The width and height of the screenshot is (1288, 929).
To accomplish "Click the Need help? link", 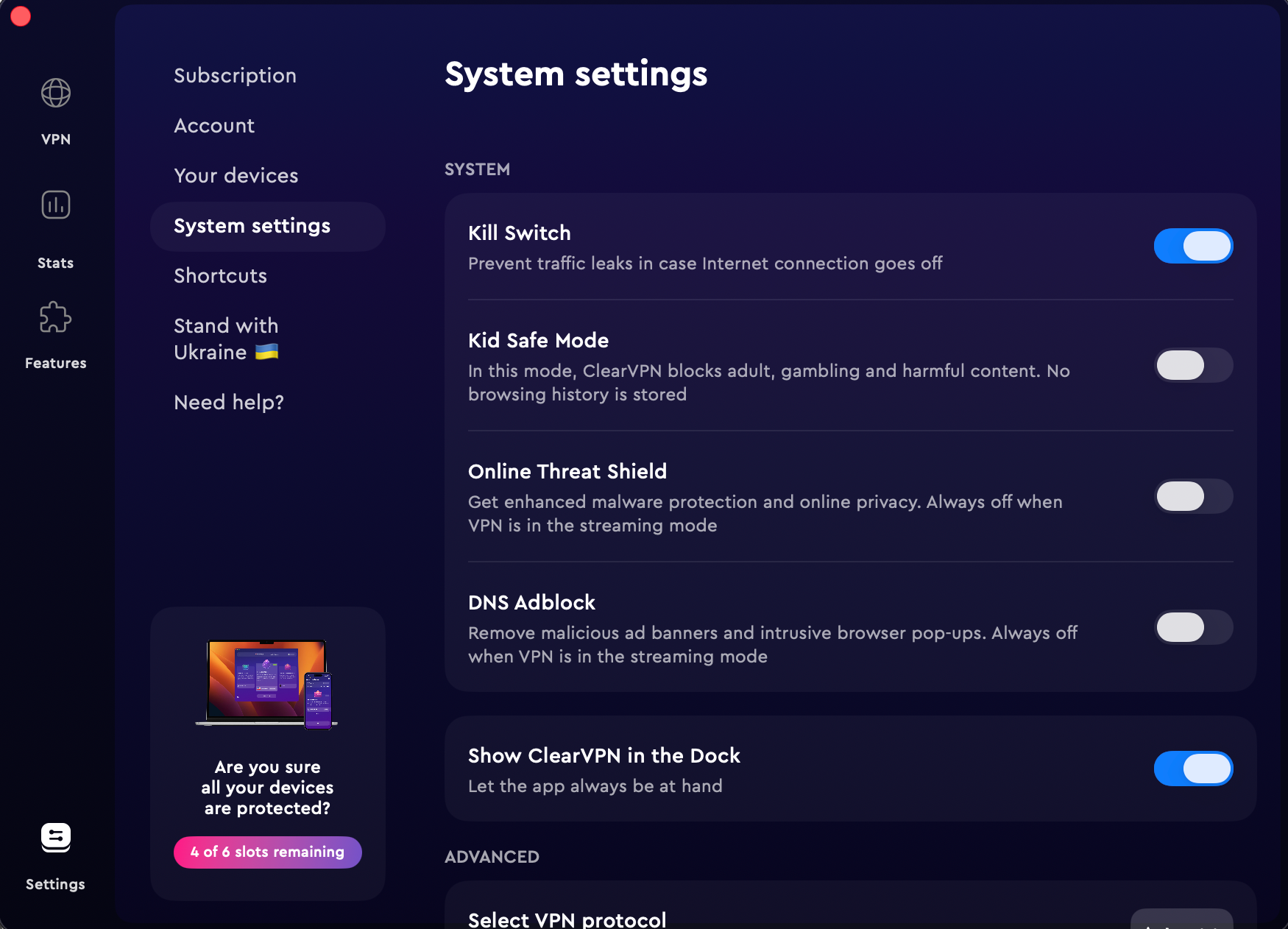I will [229, 402].
